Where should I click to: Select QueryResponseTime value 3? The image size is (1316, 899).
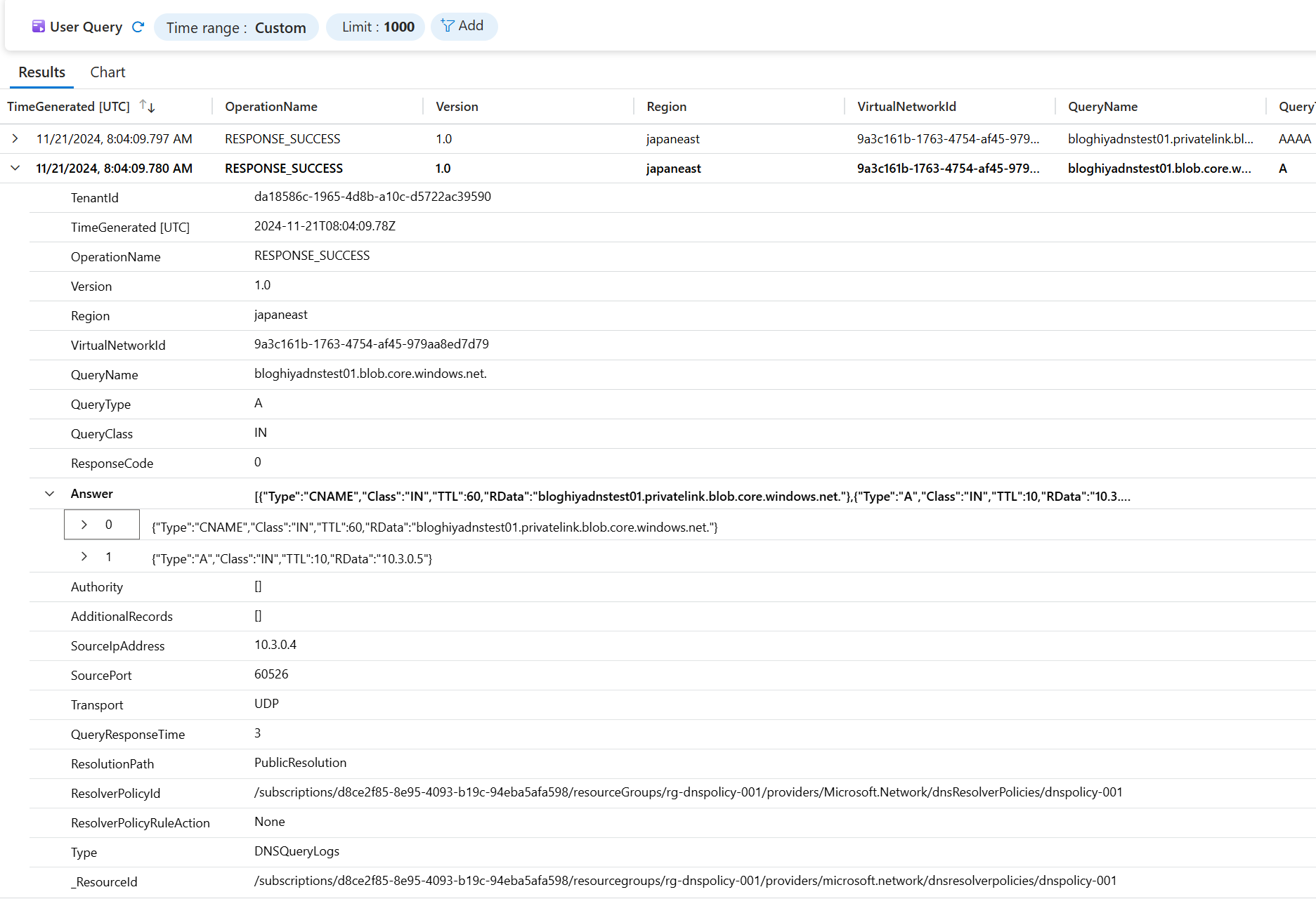tap(258, 733)
